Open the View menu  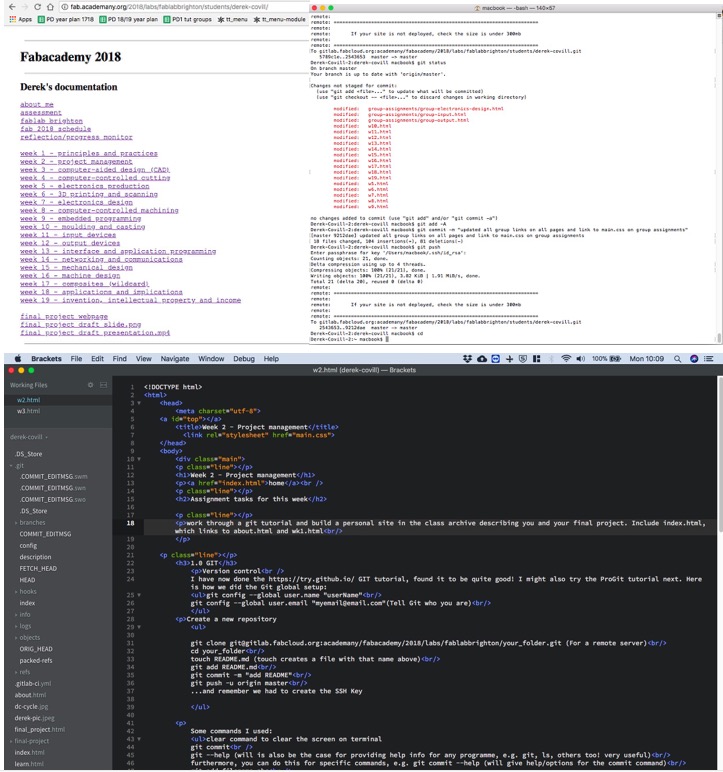pyautogui.click(x=144, y=358)
